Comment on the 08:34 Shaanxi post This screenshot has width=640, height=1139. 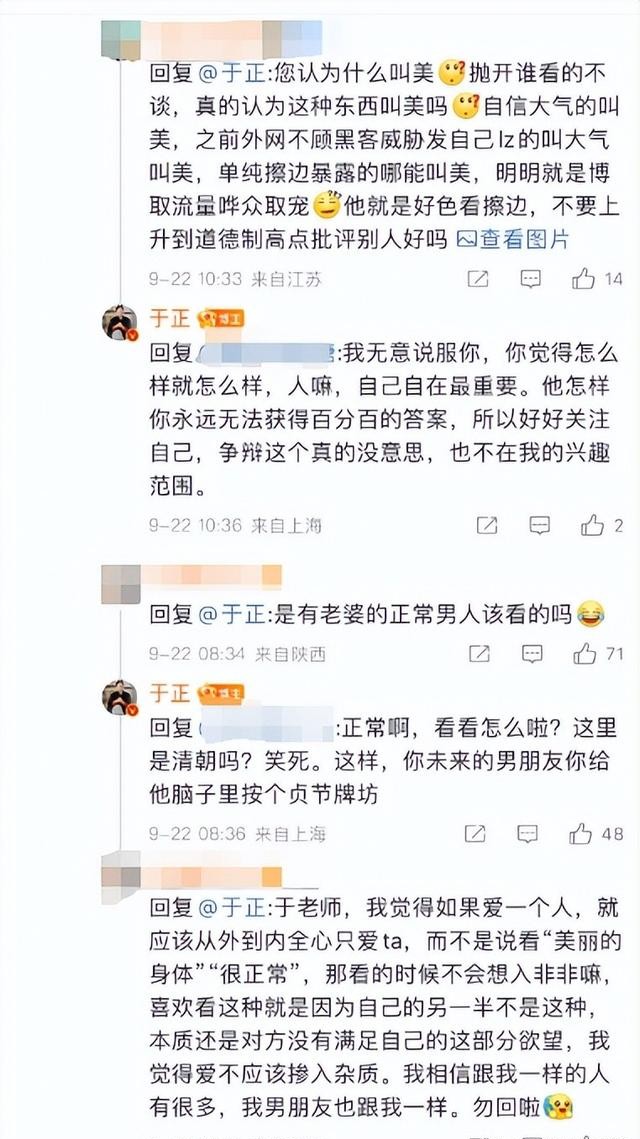pos(532,654)
